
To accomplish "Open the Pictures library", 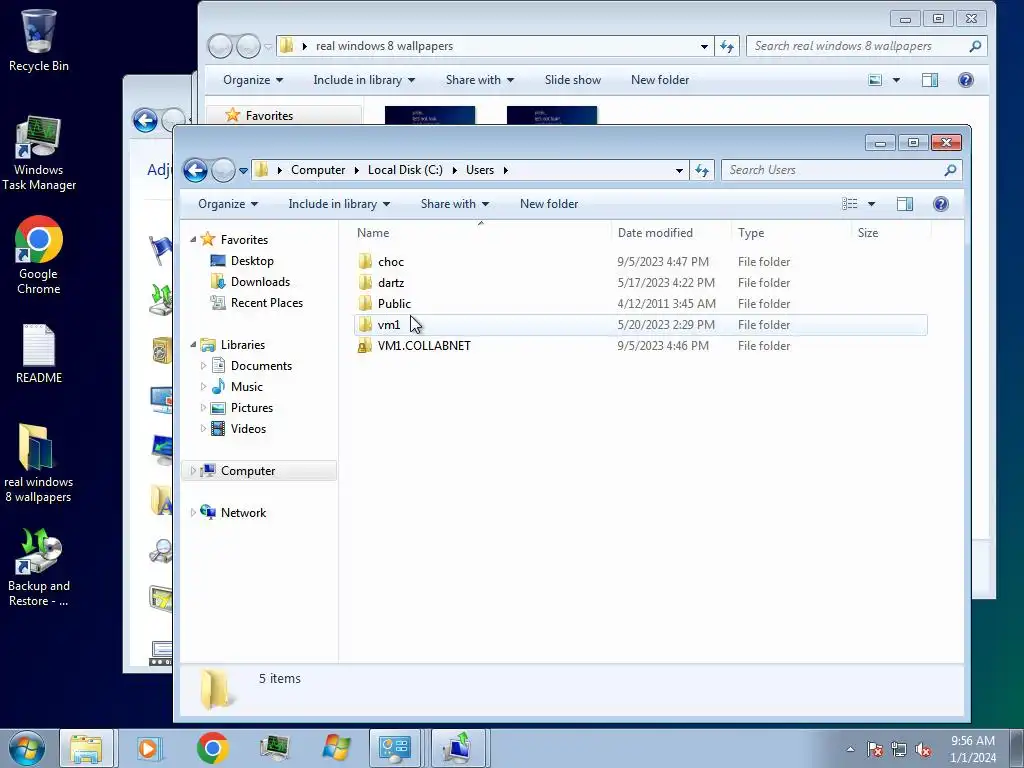I will tap(251, 408).
